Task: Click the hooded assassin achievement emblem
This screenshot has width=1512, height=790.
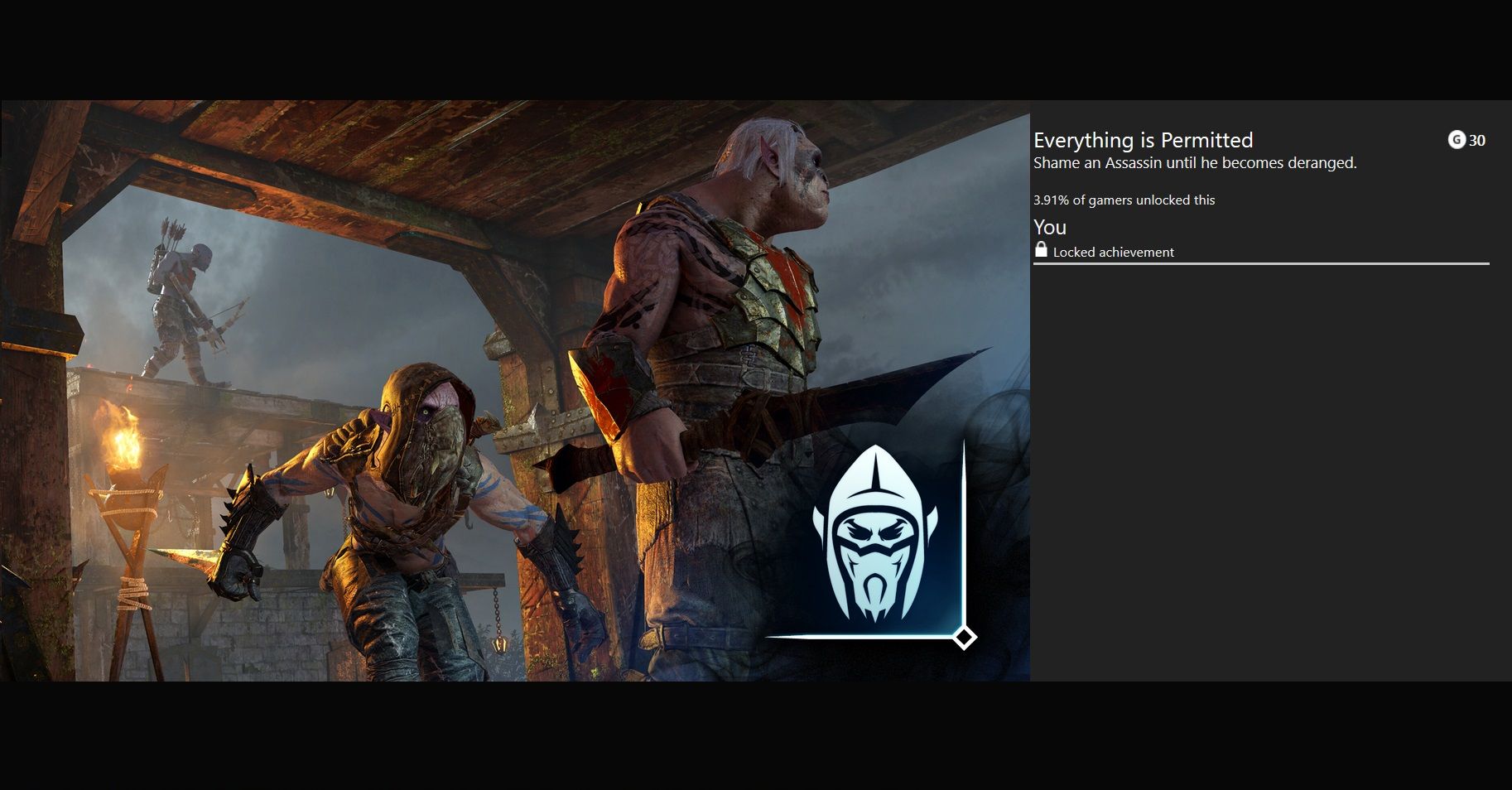Action: coord(874,534)
